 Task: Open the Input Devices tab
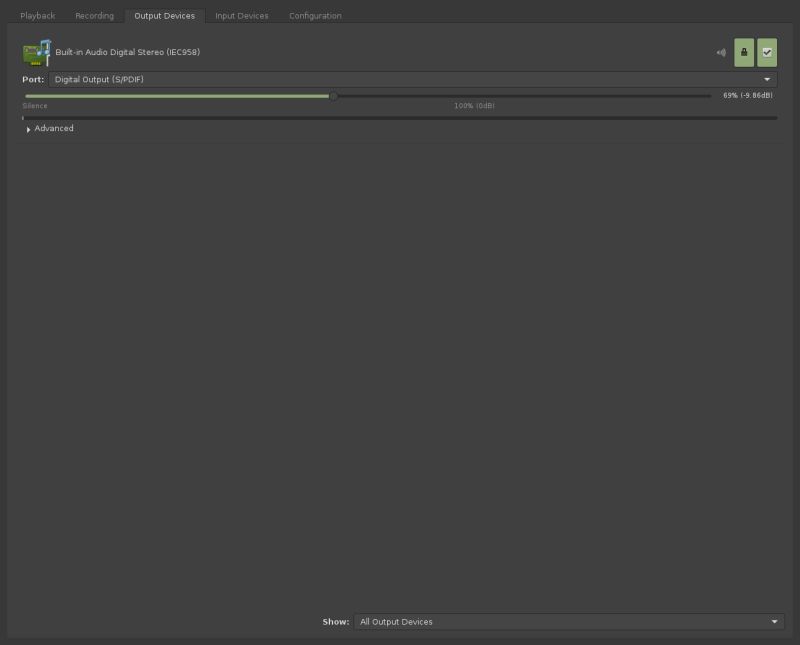(240, 16)
